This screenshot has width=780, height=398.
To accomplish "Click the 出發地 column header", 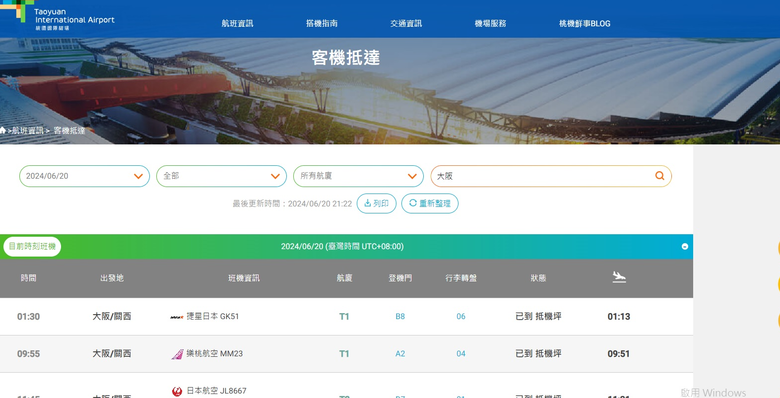I will point(112,278).
